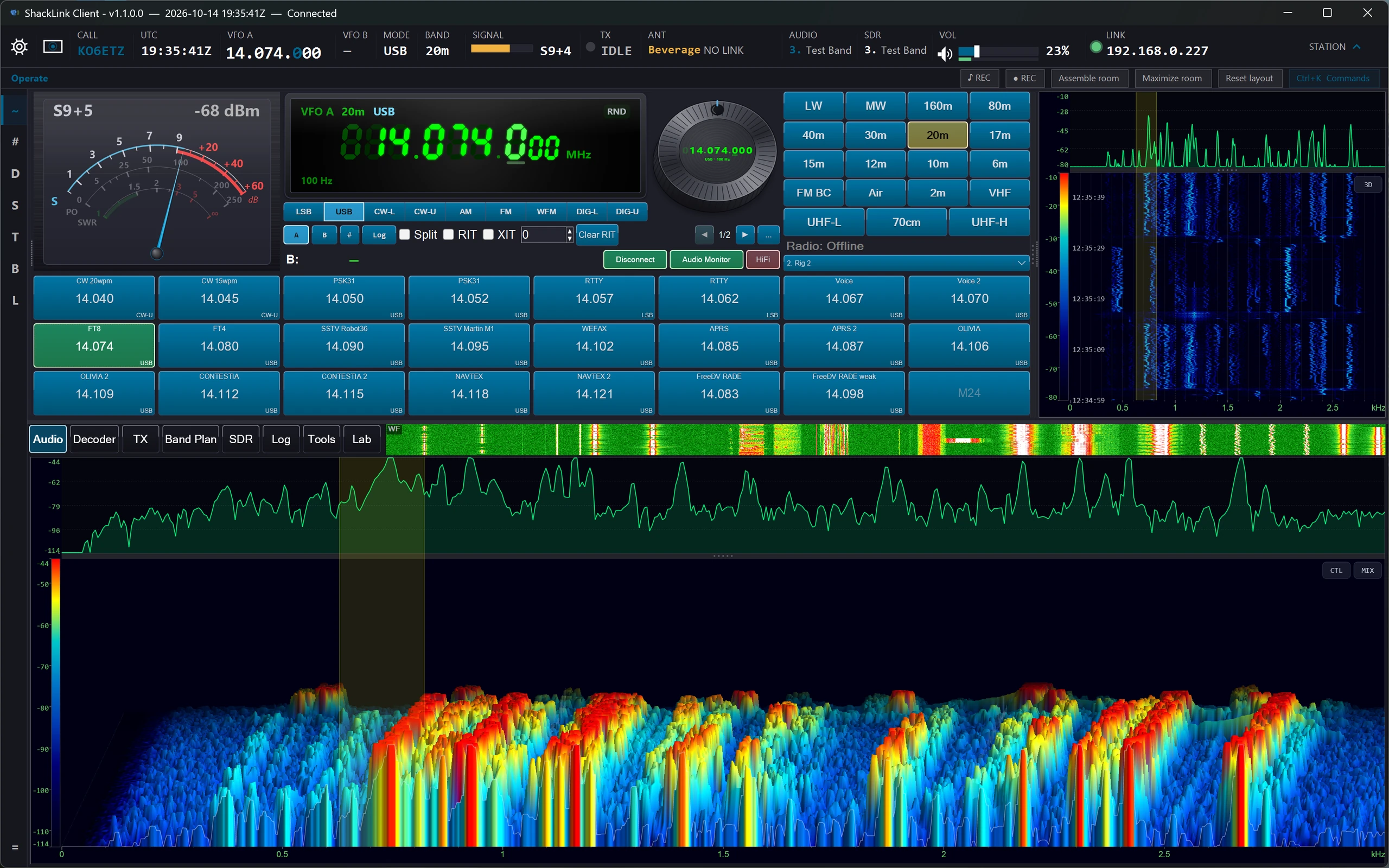Click the RIT offset input field
Image resolution: width=1389 pixels, height=868 pixels.
click(543, 234)
